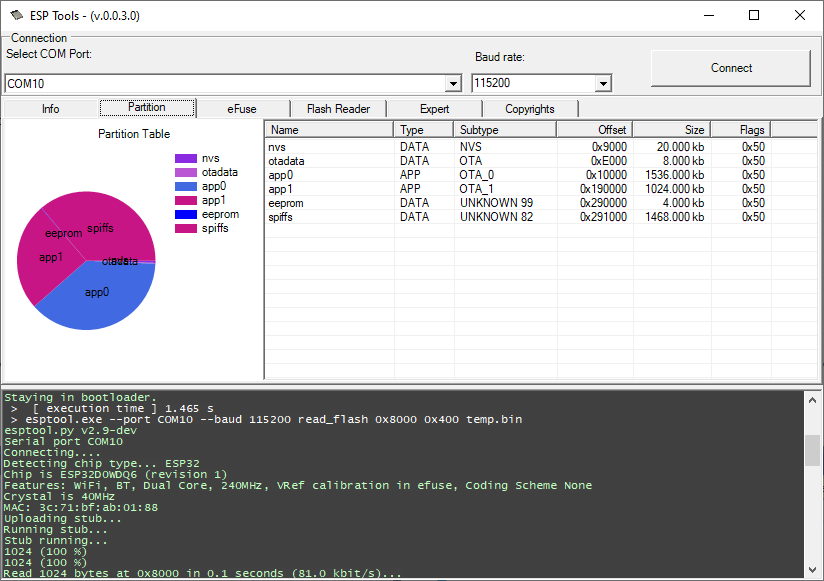The height and width of the screenshot is (581, 824).
Task: Open the Copyrights tab
Action: coord(530,109)
